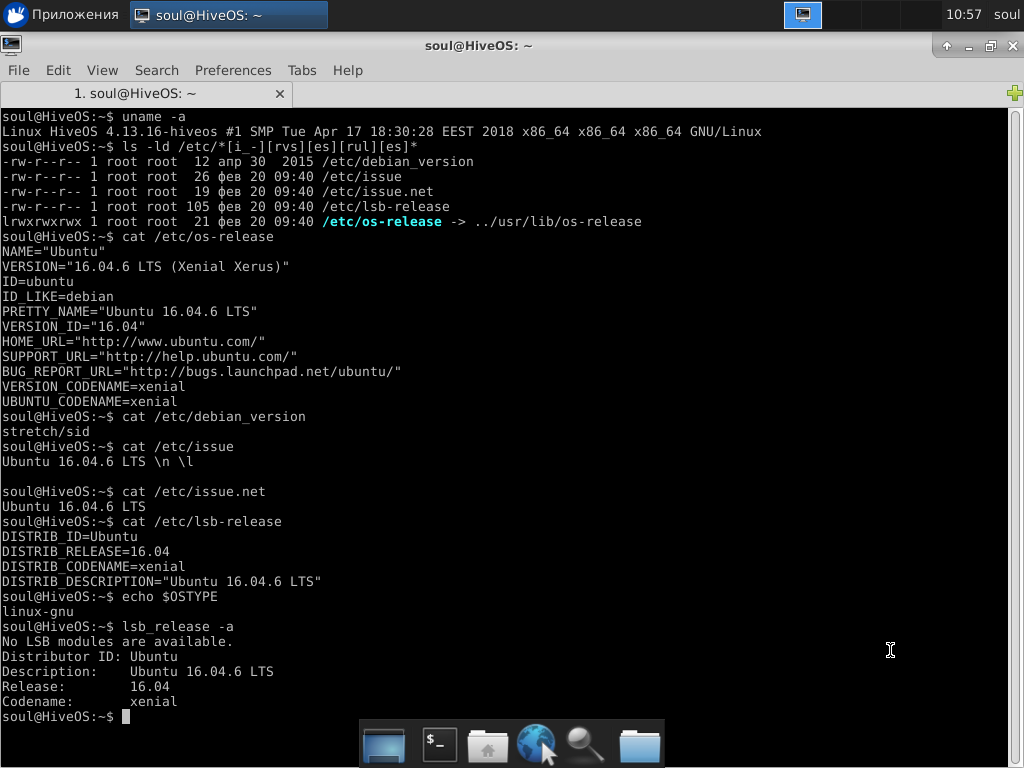Minimize the terminal window
The height and width of the screenshot is (768, 1024).
(x=968, y=46)
